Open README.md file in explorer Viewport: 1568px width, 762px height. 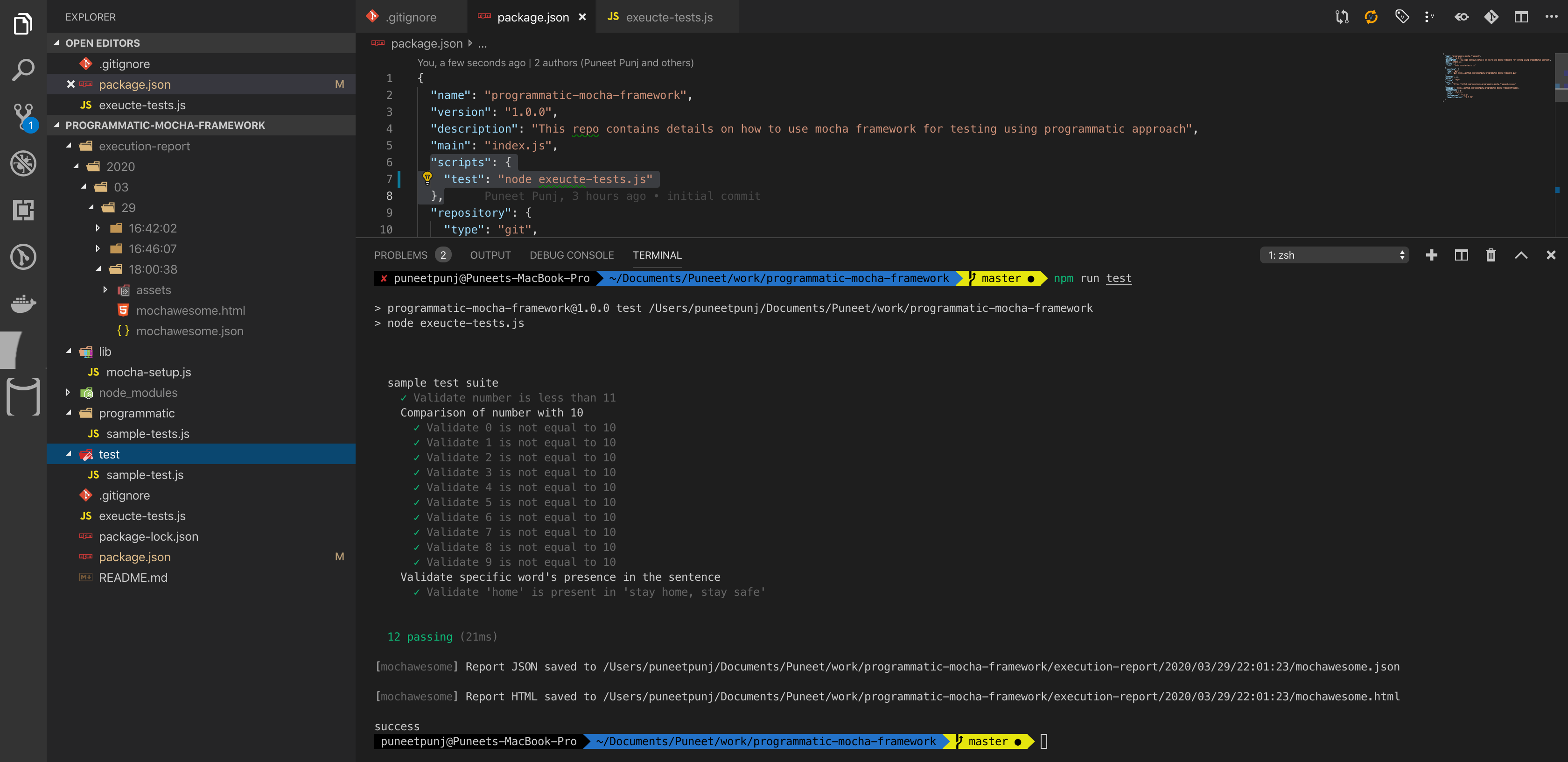coord(133,578)
